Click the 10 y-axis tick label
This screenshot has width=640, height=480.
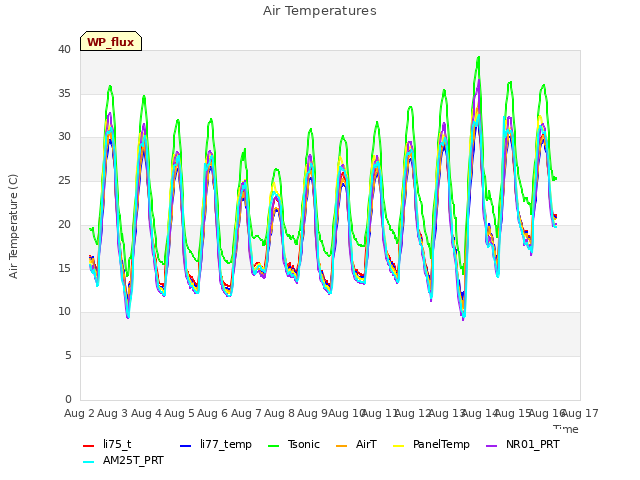(x=64, y=312)
